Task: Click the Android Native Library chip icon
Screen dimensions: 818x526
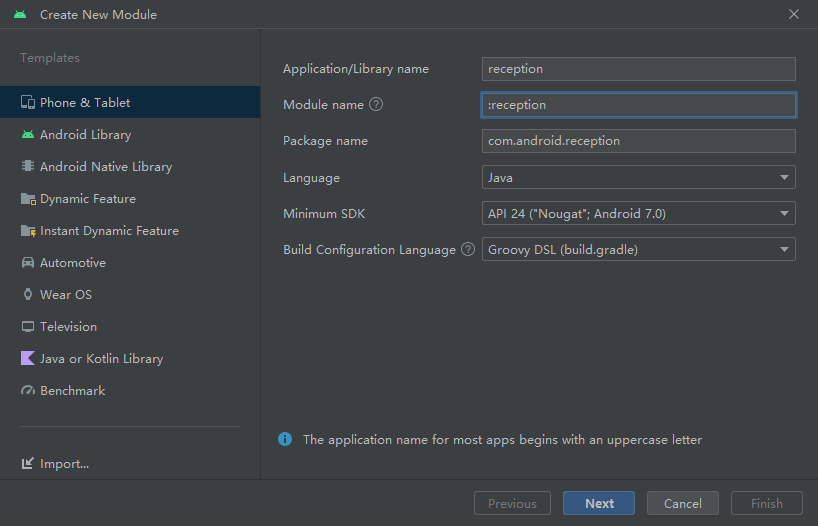Action: pyautogui.click(x=28, y=167)
